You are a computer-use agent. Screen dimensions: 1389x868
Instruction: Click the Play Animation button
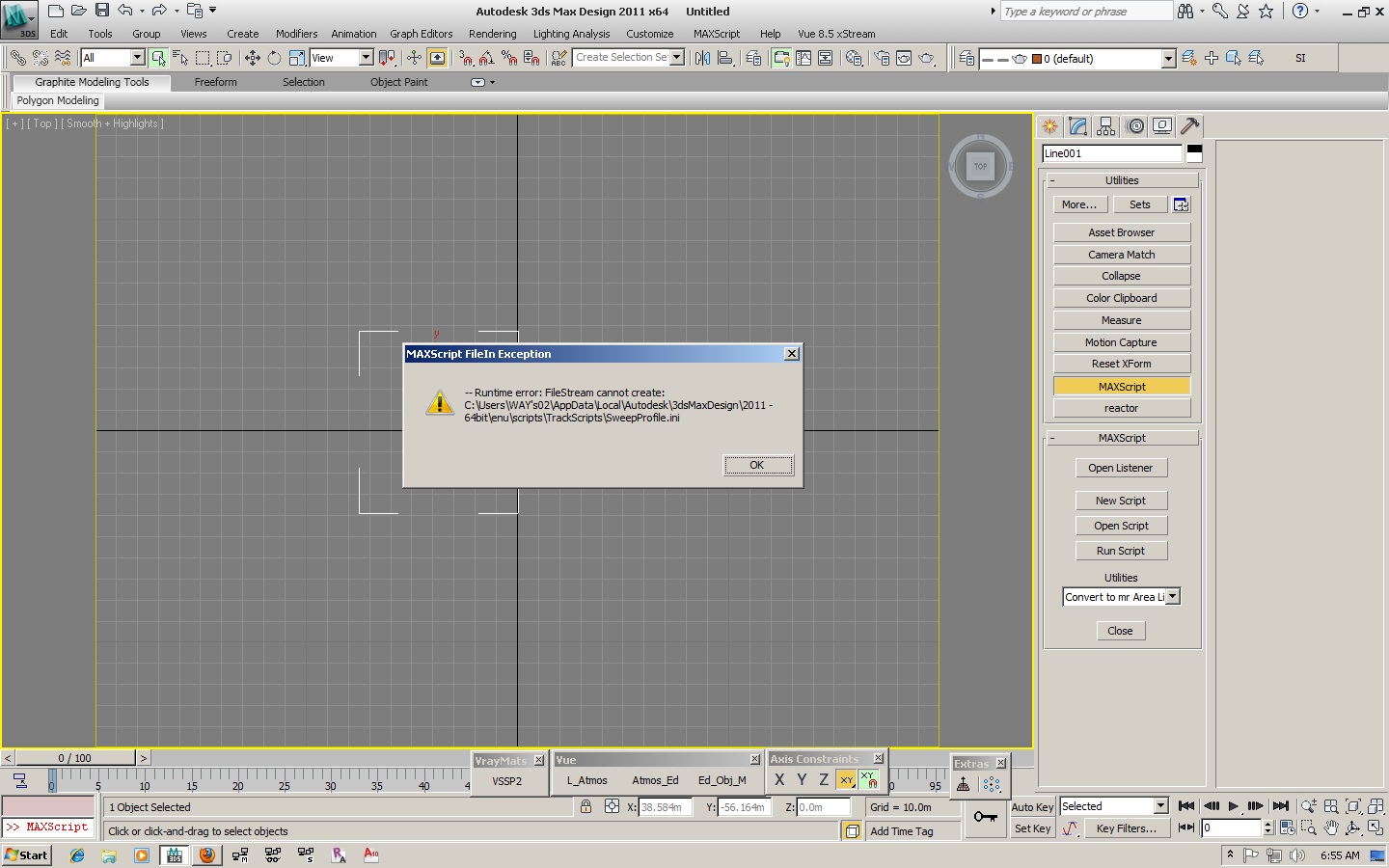pos(1233,806)
